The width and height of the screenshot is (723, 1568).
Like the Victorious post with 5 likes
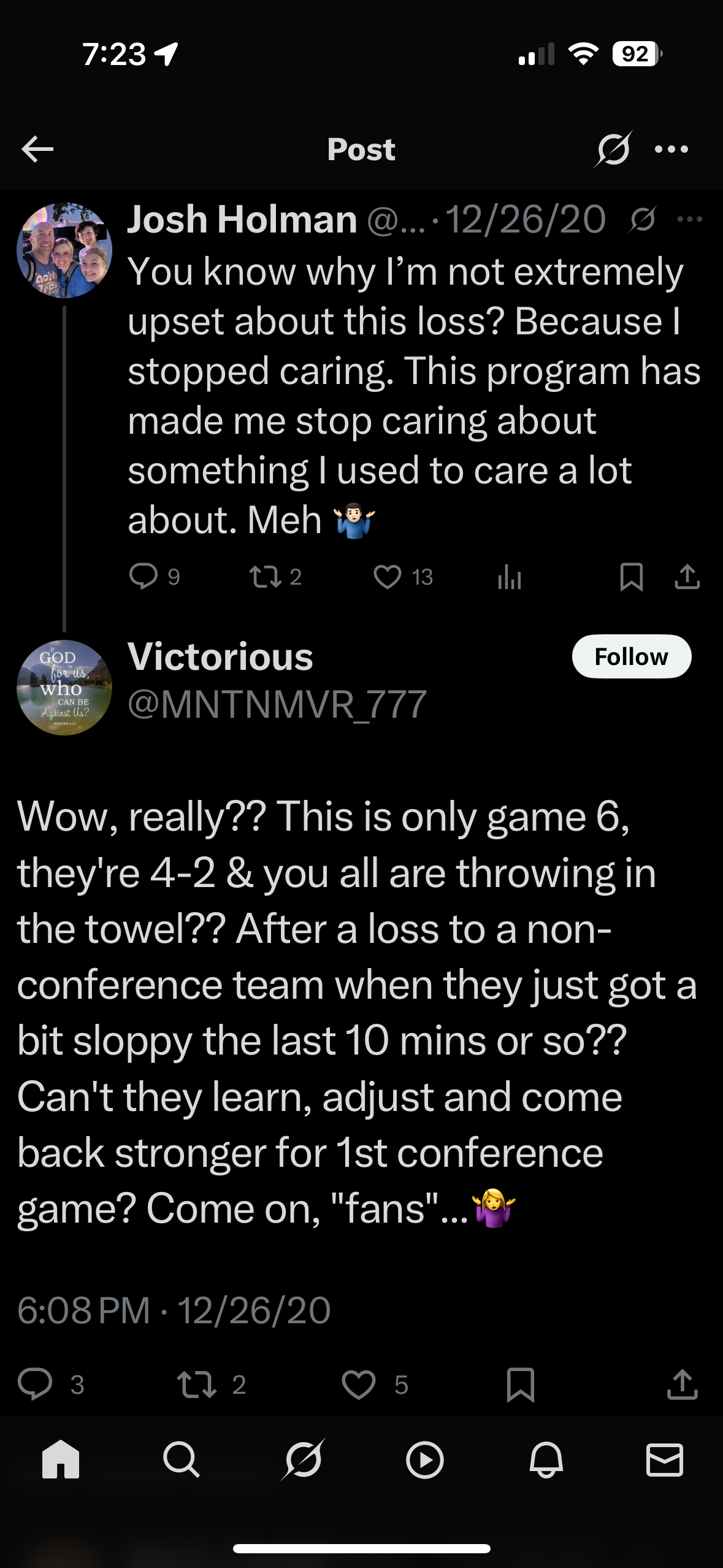click(359, 1384)
